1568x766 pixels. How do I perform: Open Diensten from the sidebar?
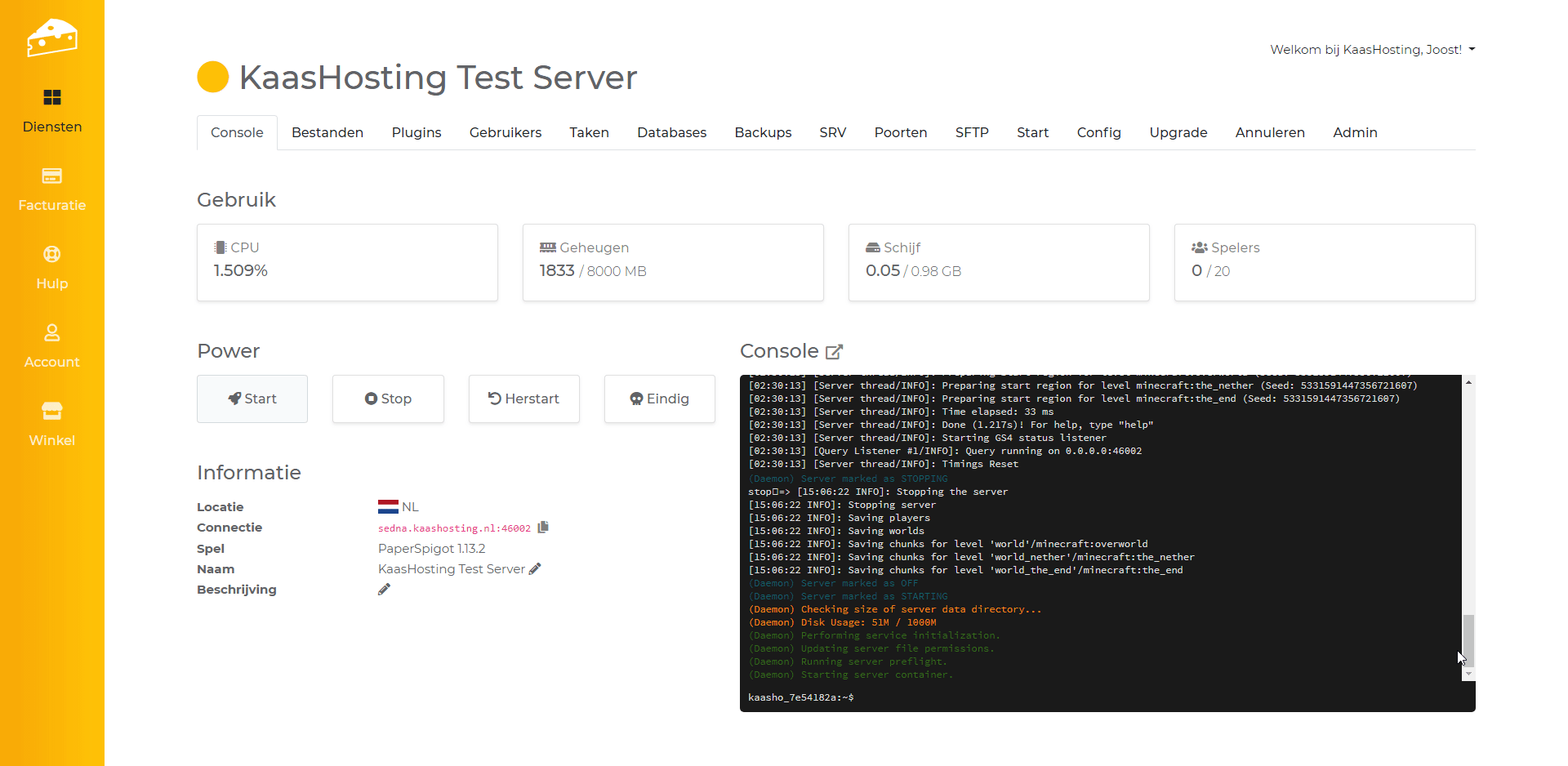pyautogui.click(x=51, y=110)
